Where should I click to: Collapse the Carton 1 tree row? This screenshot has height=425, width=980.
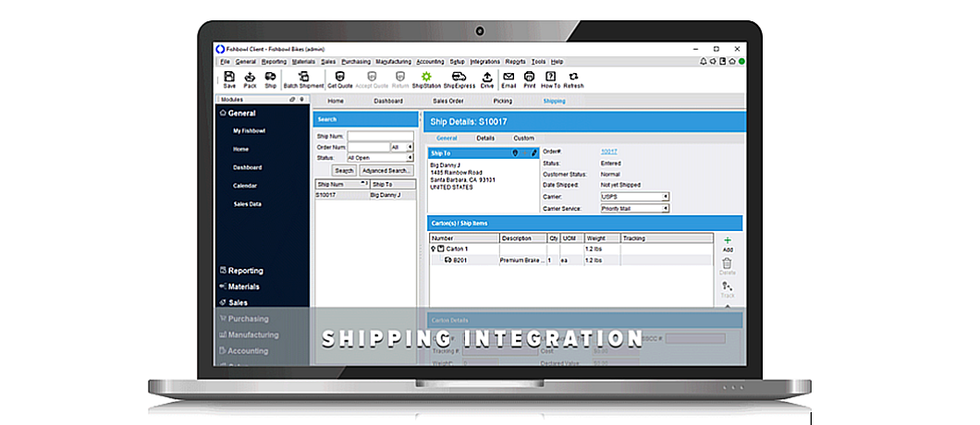coord(432,248)
